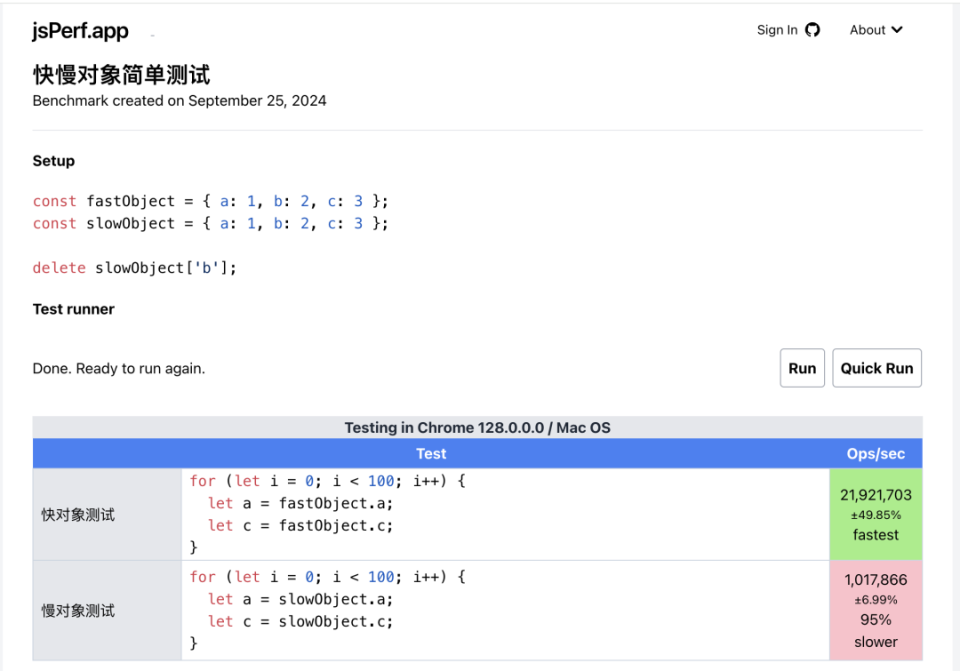Click the Sign In link

(x=777, y=30)
